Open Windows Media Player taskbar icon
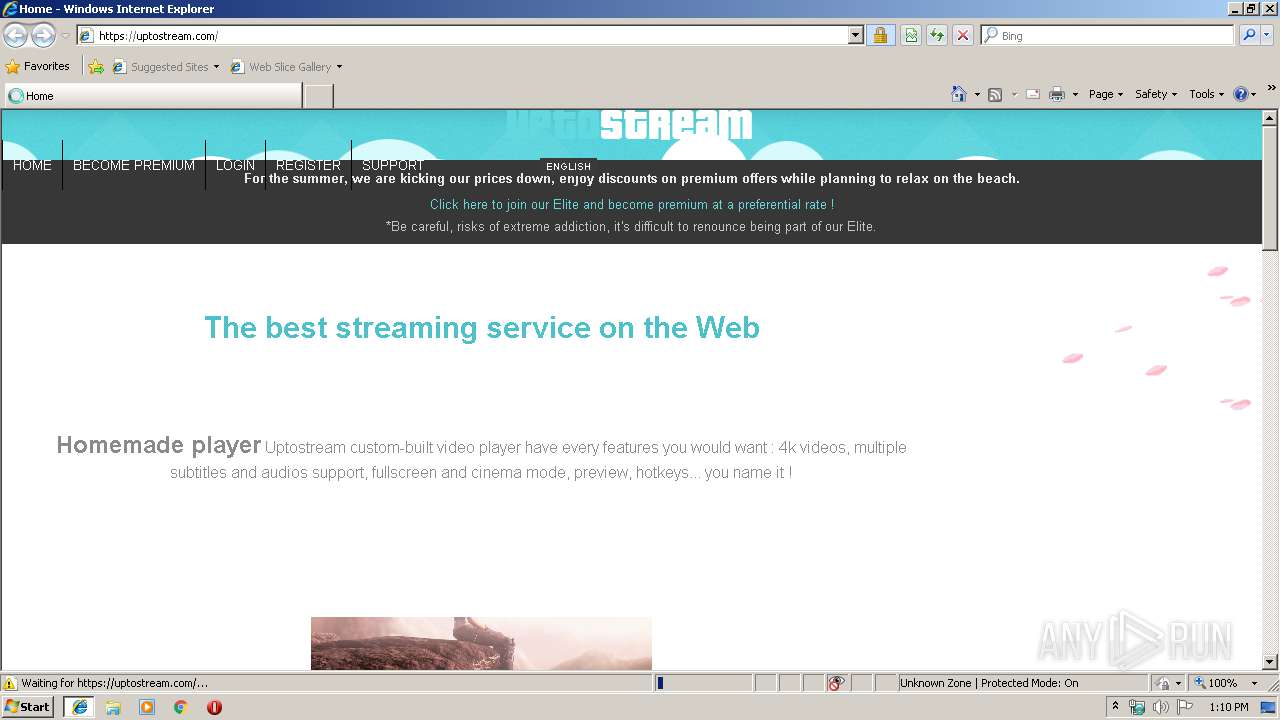Image resolution: width=1280 pixels, height=720 pixels. tap(147, 707)
